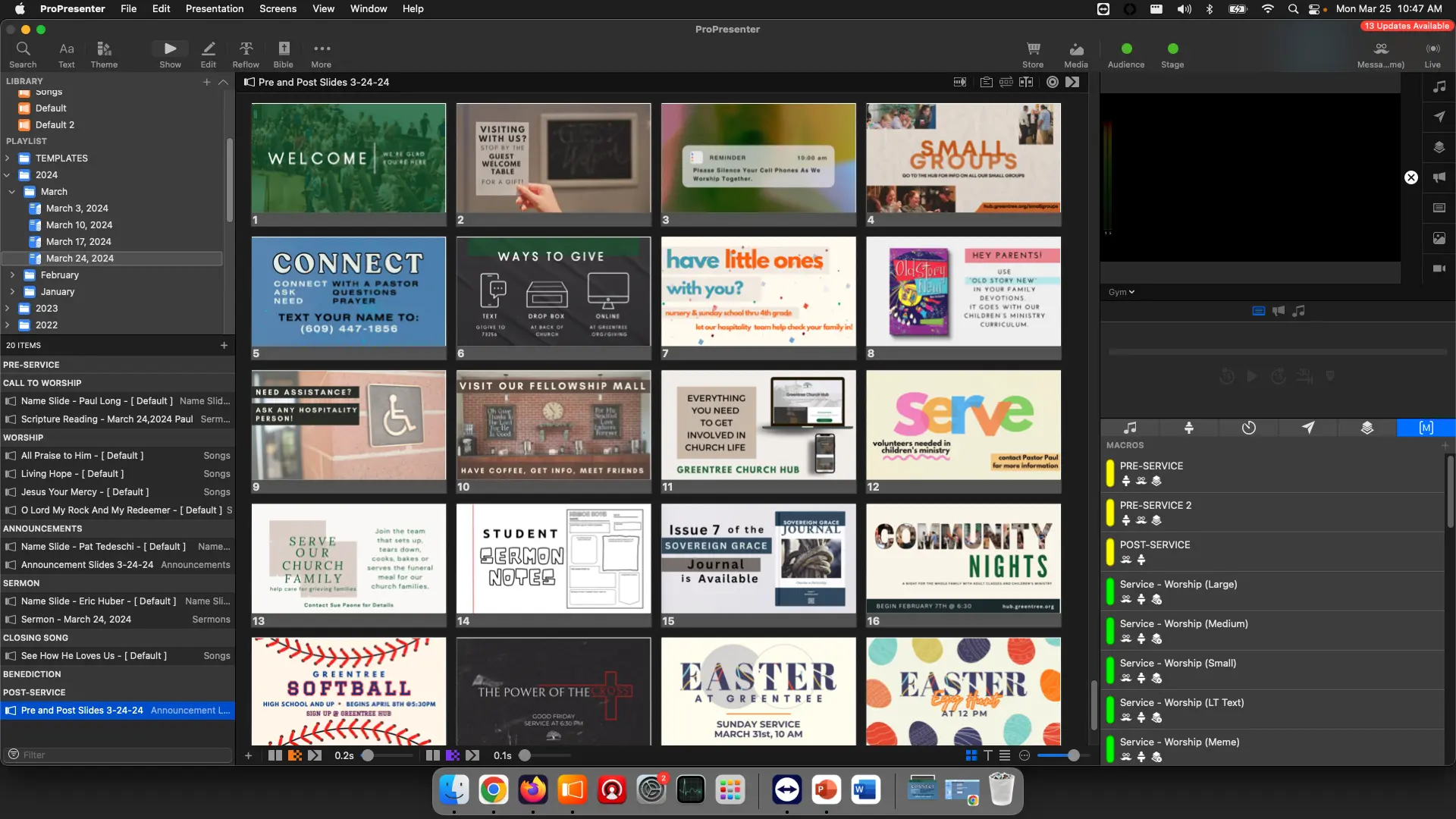Image resolution: width=1456 pixels, height=819 pixels.
Task: Collapse the March folder
Action: (x=12, y=191)
